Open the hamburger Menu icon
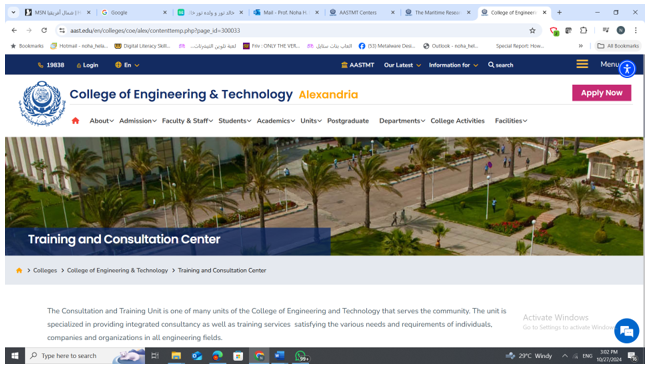The width and height of the screenshot is (649, 370). pyautogui.click(x=582, y=64)
